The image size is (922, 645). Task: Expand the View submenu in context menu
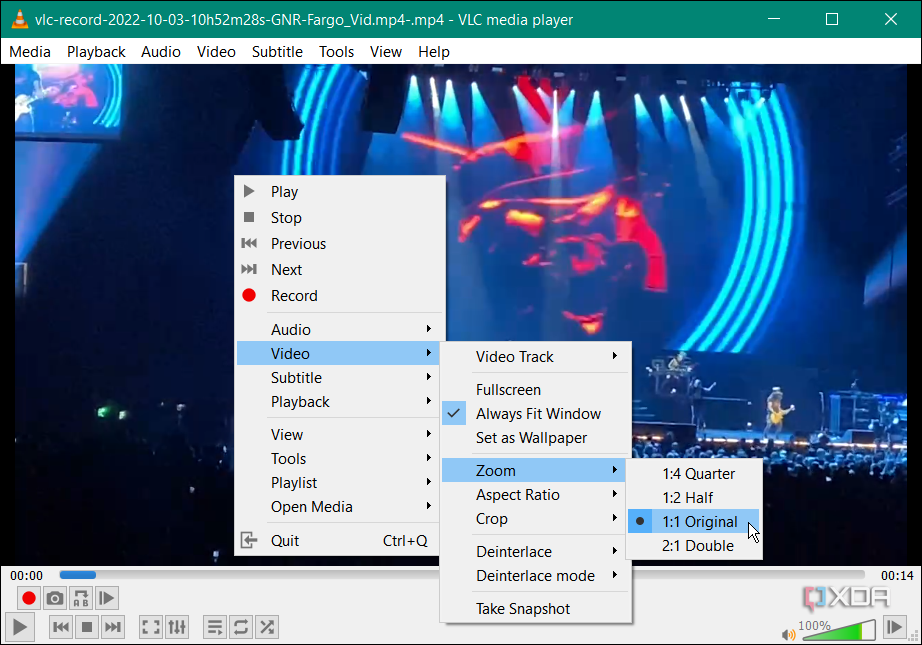(339, 435)
